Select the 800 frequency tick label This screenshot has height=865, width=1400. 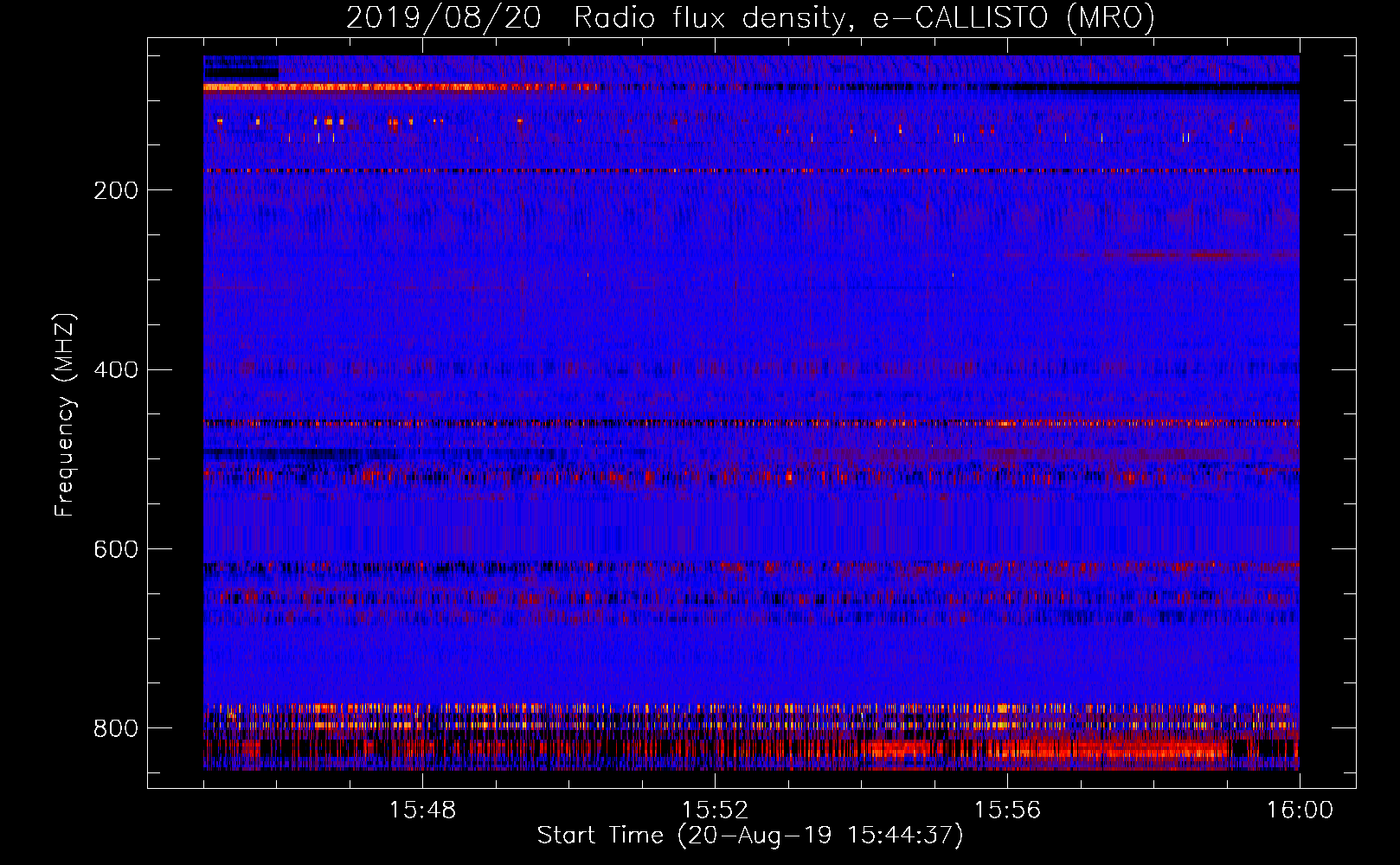point(116,728)
